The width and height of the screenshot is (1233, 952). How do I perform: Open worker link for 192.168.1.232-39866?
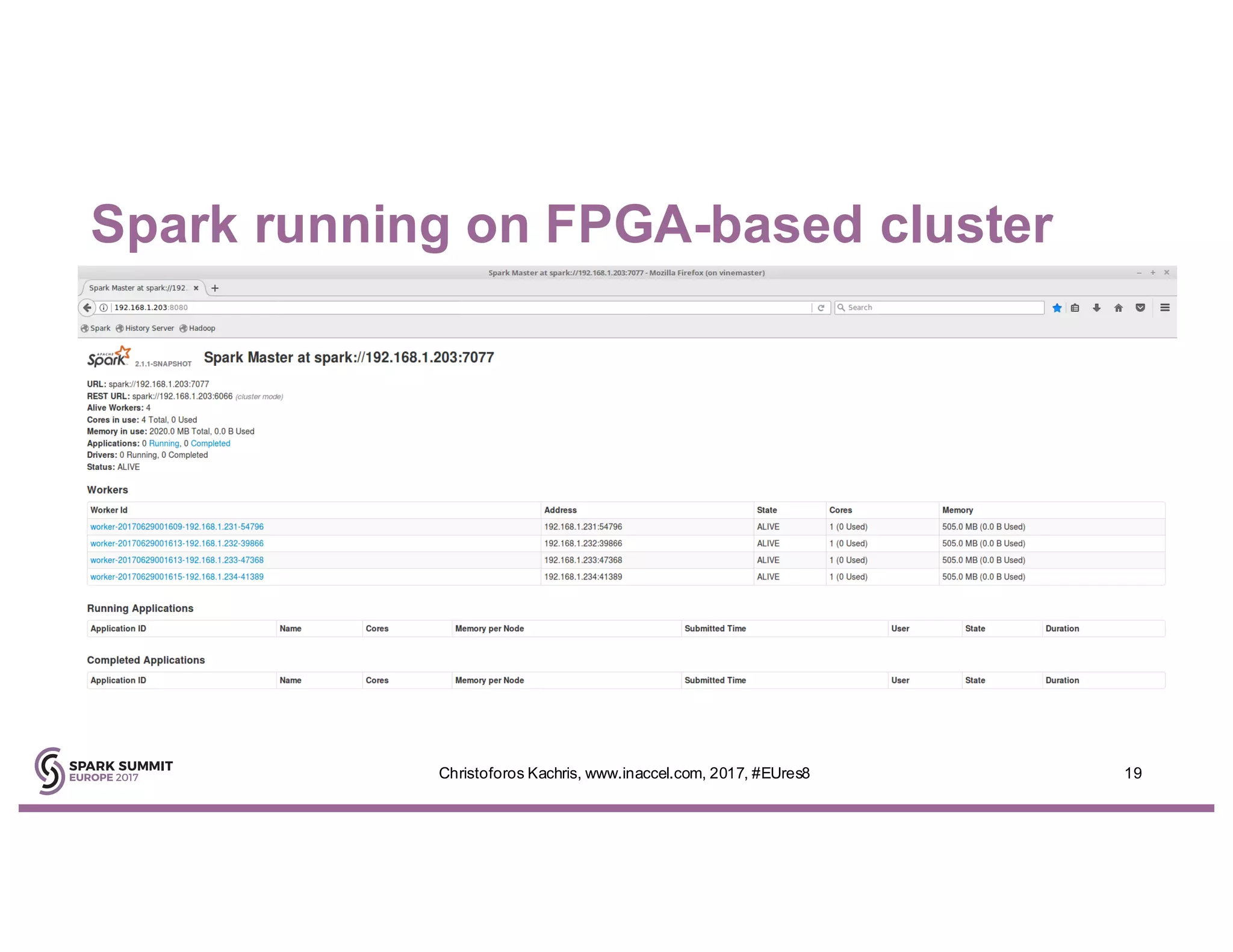coord(177,543)
